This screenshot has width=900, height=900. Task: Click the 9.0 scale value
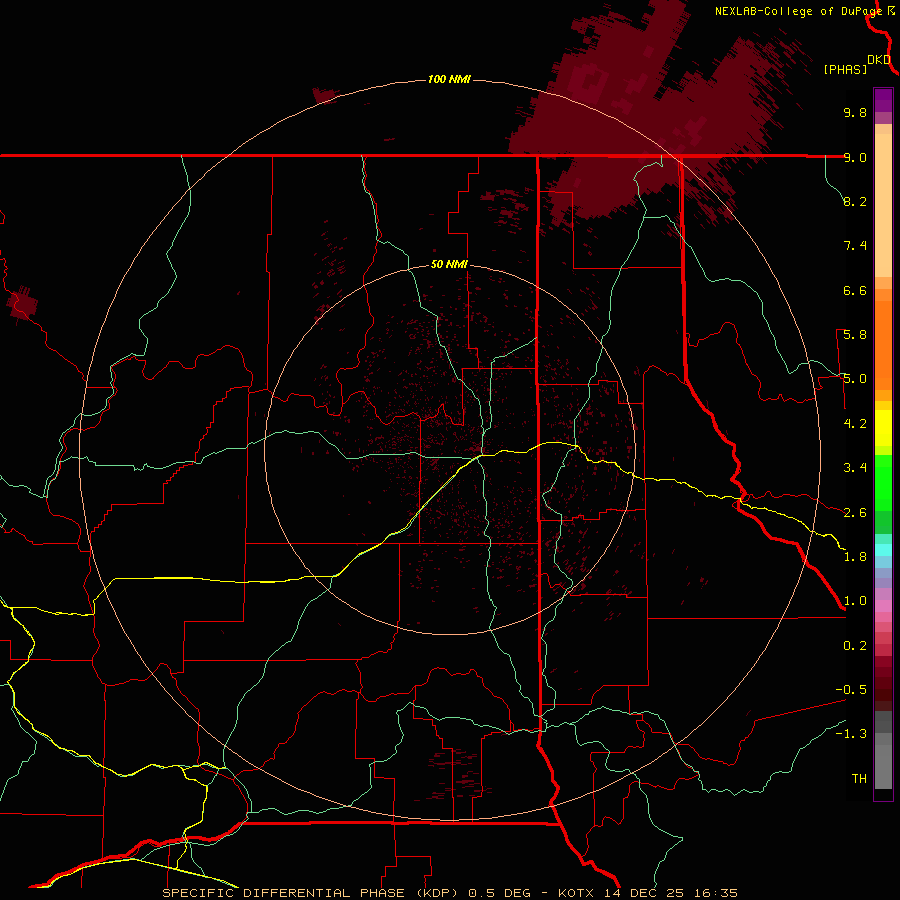pos(855,157)
